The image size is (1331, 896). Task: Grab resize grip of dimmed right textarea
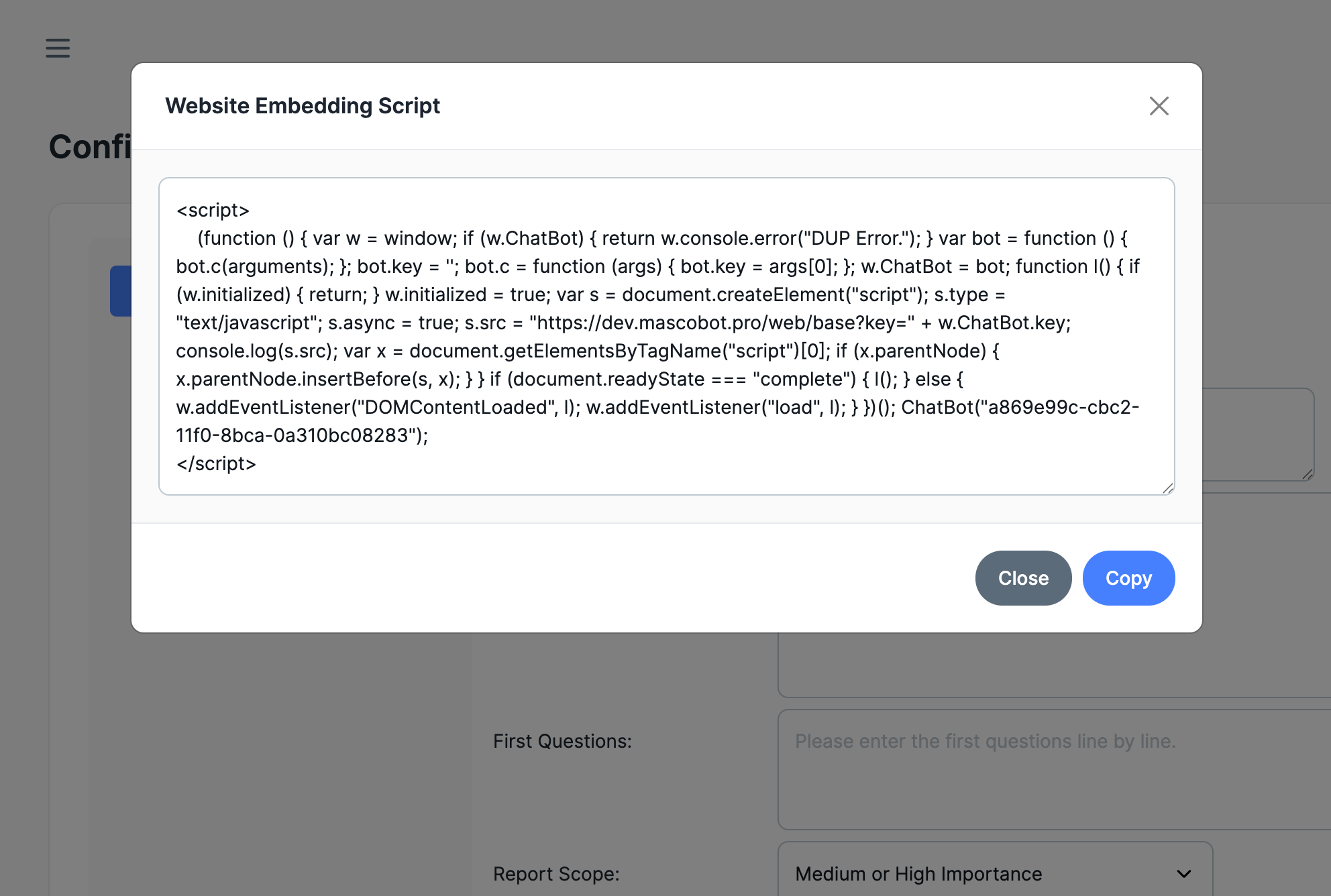pyautogui.click(x=1308, y=475)
